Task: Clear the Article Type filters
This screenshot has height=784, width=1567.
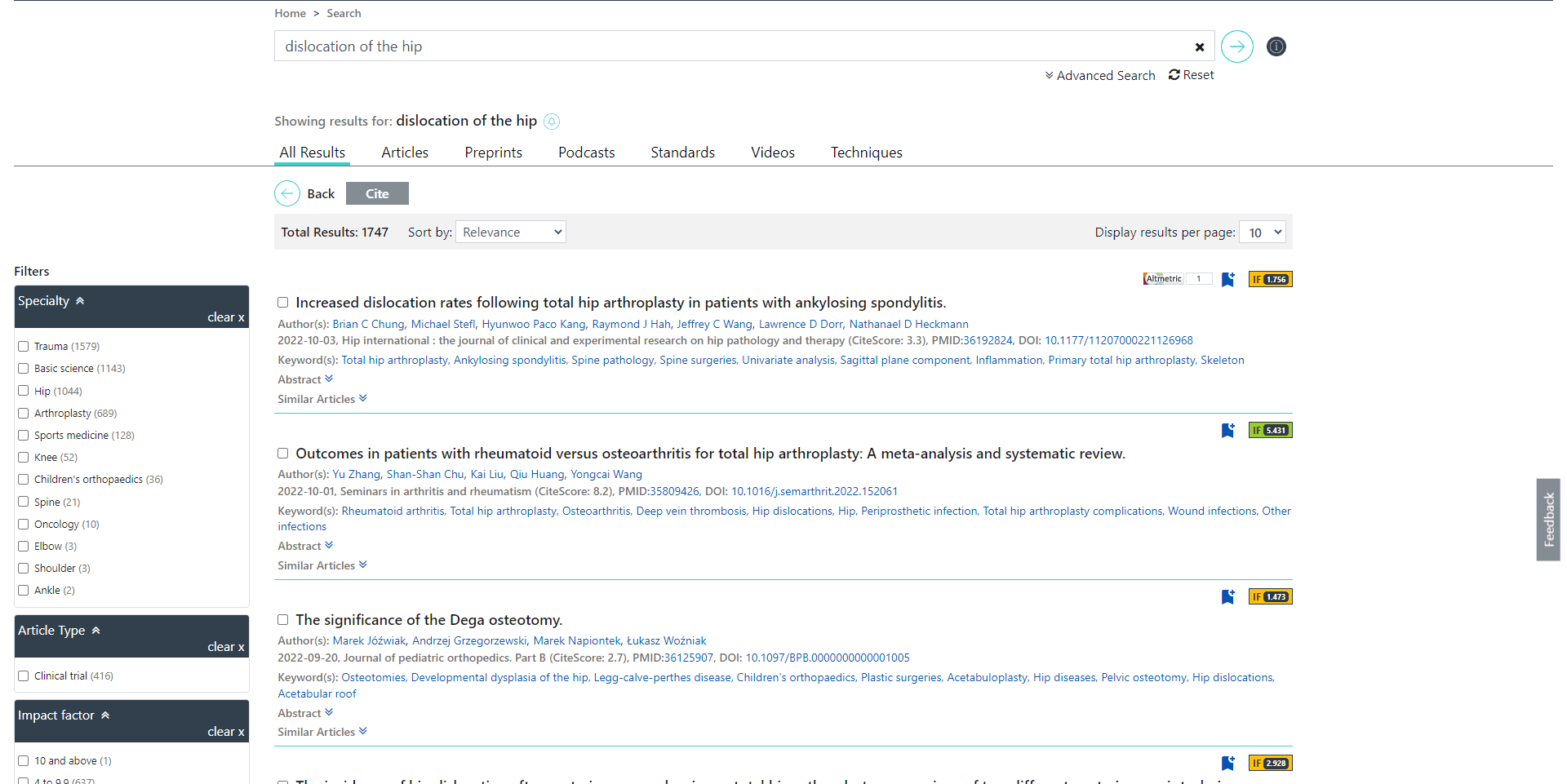Action: tap(225, 647)
